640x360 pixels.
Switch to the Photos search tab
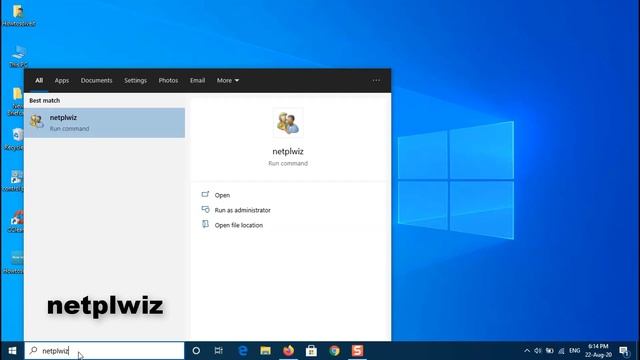pos(168,80)
